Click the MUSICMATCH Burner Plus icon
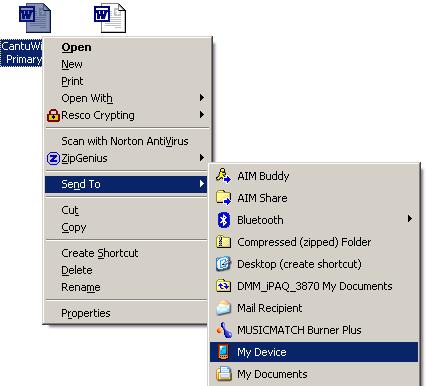Viewport: 426px width, 386px height. tap(224, 330)
